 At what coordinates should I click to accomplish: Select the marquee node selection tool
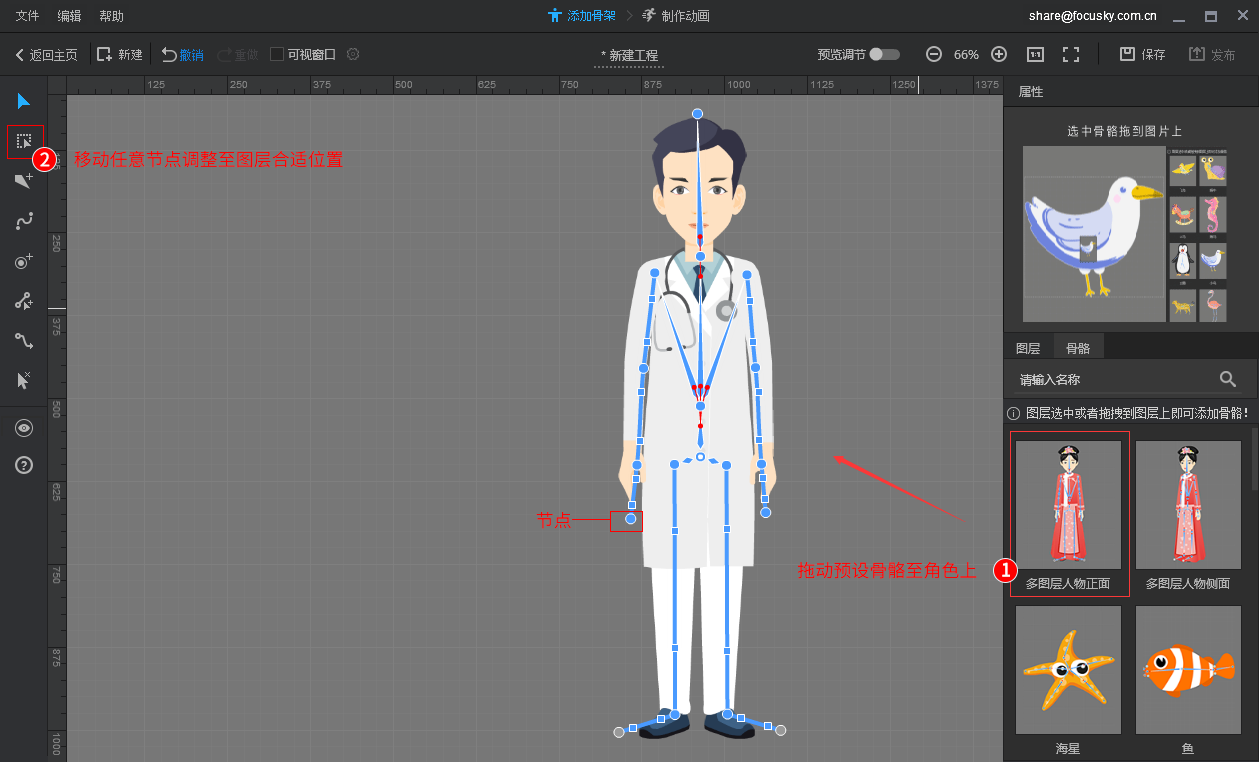coord(24,142)
